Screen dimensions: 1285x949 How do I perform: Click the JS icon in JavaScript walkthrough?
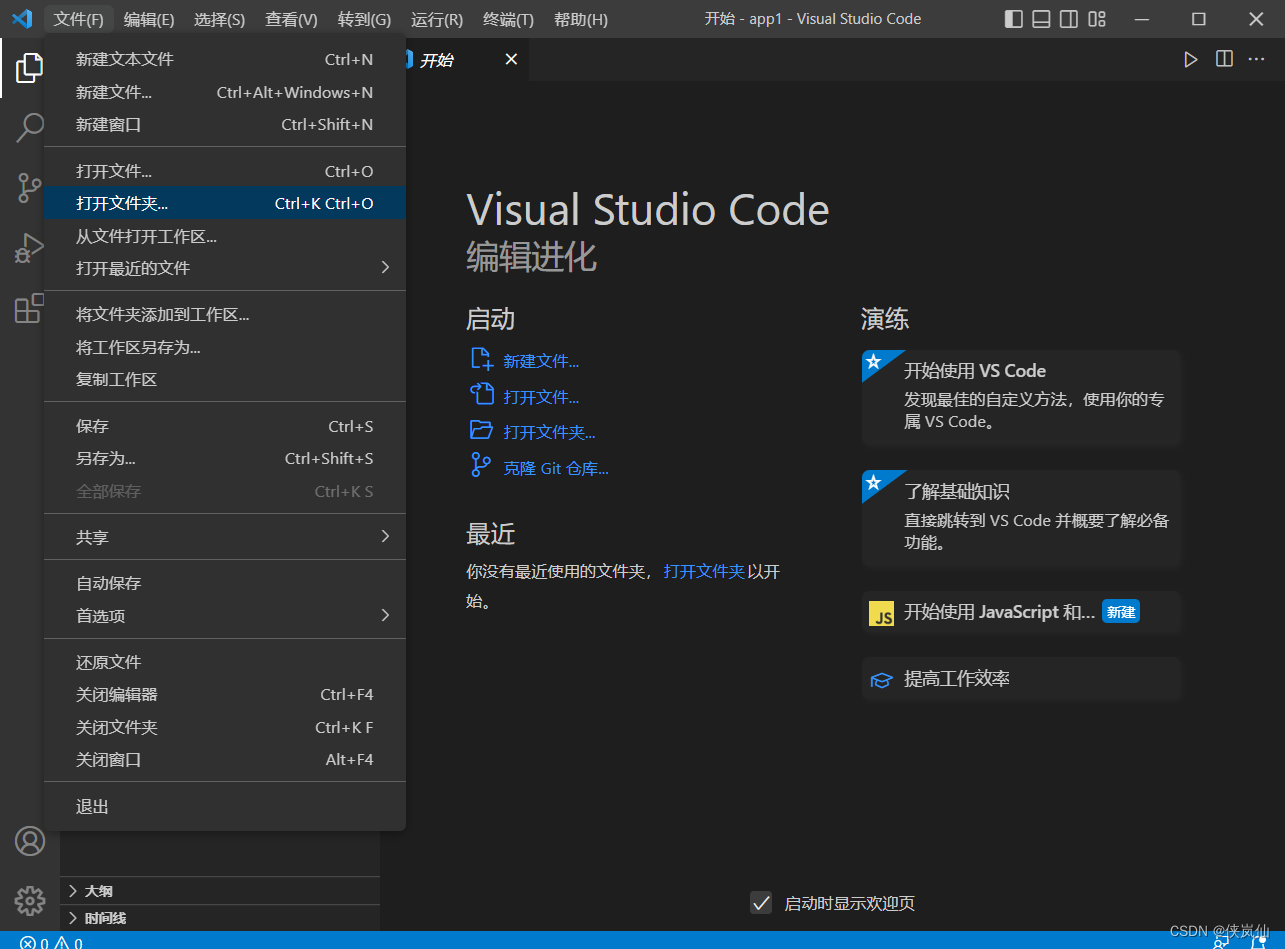(x=881, y=614)
